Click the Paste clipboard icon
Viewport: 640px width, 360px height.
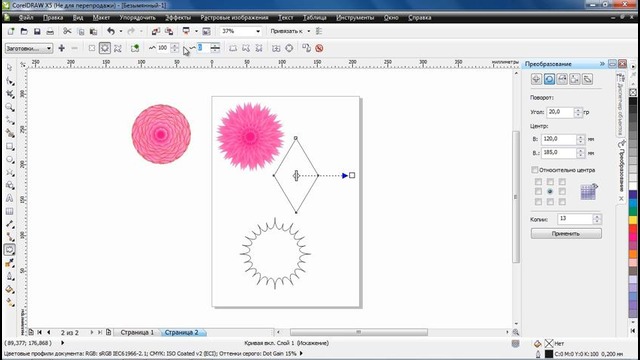pos(93,31)
